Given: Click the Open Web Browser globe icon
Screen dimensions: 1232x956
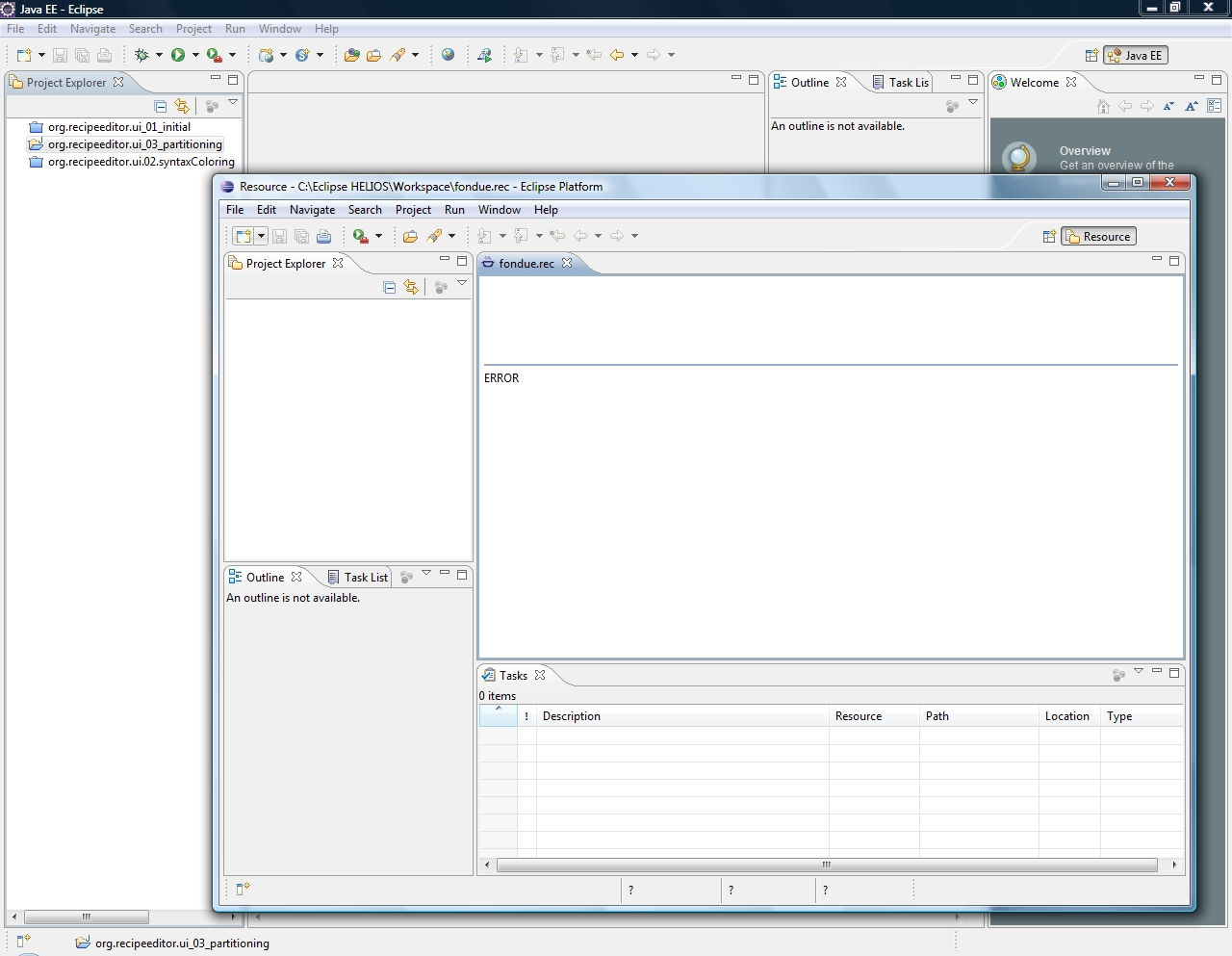Looking at the screenshot, I should 448,55.
